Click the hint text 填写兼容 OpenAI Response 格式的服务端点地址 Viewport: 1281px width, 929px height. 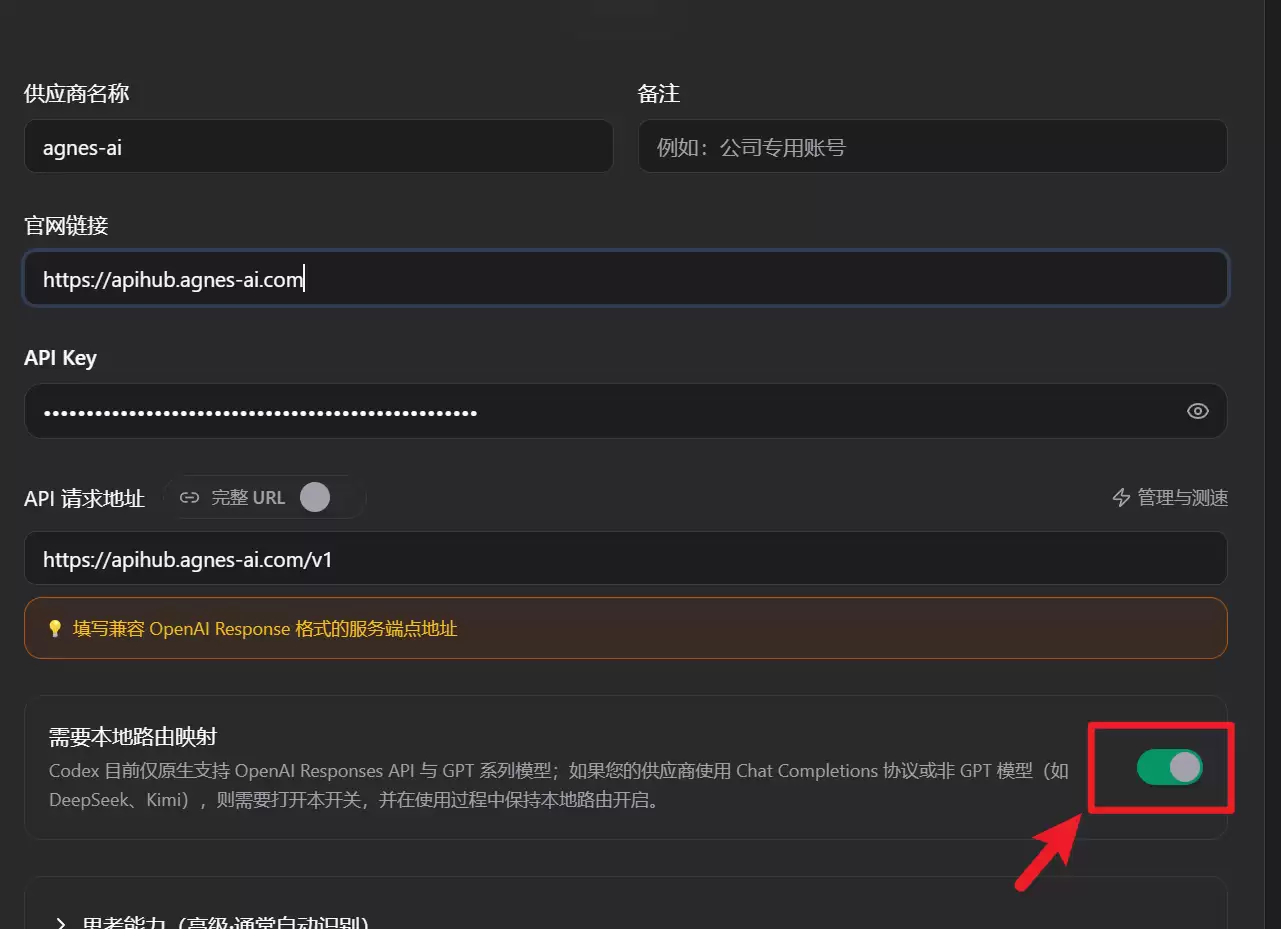[x=265, y=629]
